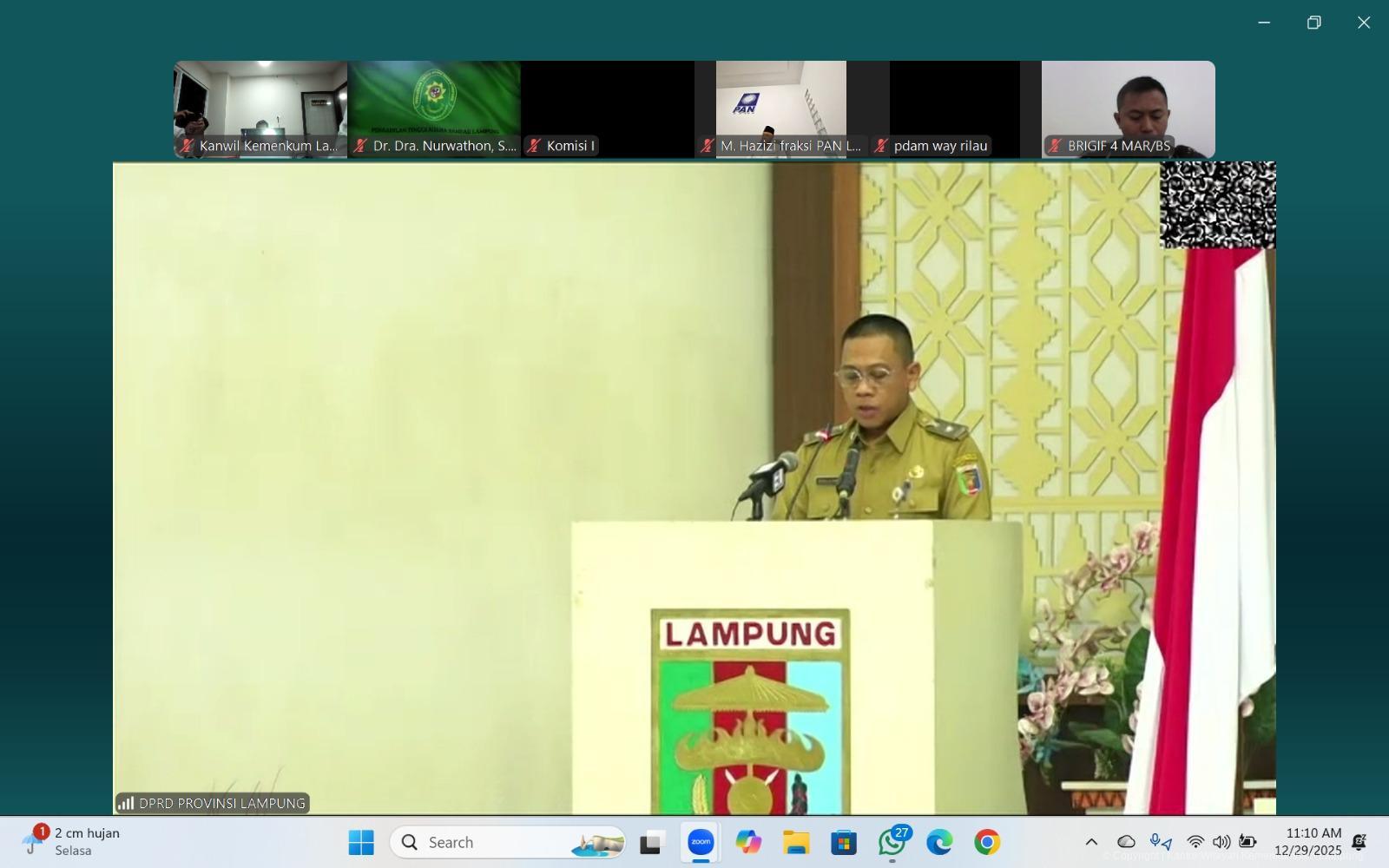The width and height of the screenshot is (1389, 868).
Task: Launch Microsoft Edge from the taskbar
Action: (938, 842)
